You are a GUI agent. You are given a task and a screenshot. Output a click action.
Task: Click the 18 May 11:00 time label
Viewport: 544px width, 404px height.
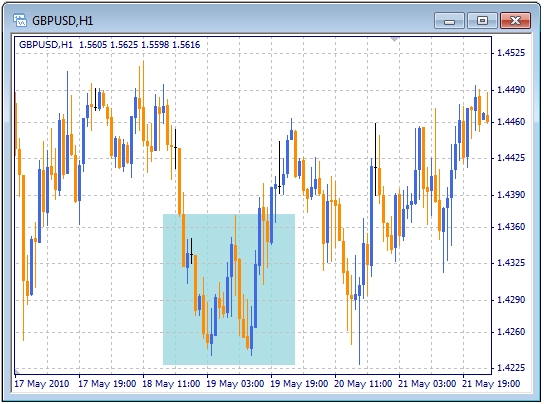tap(171, 384)
